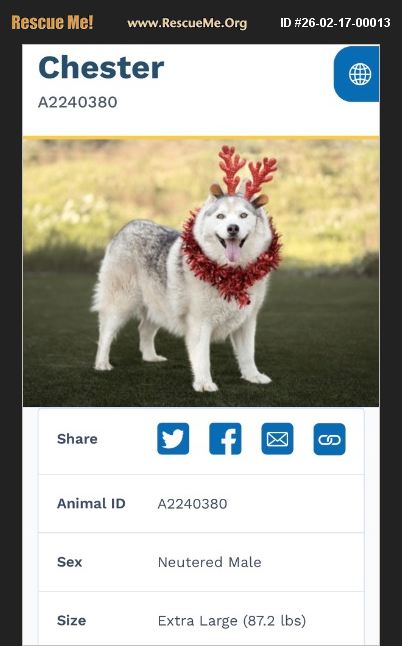Open Chester's husky photo
This screenshot has height=646, width=402.
201,273
